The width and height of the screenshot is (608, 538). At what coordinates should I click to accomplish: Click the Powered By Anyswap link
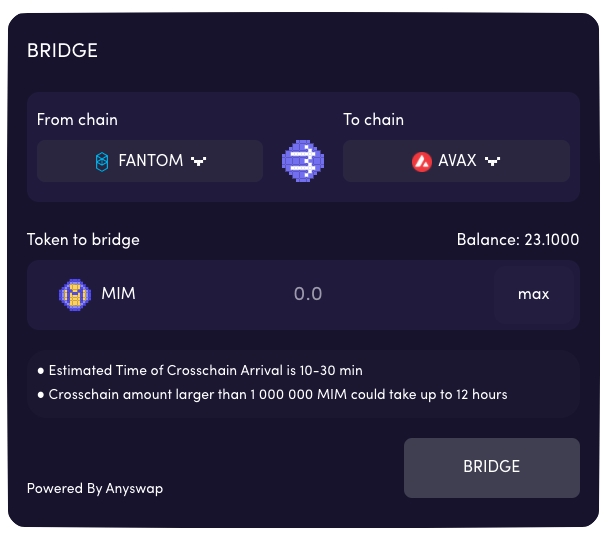(95, 489)
